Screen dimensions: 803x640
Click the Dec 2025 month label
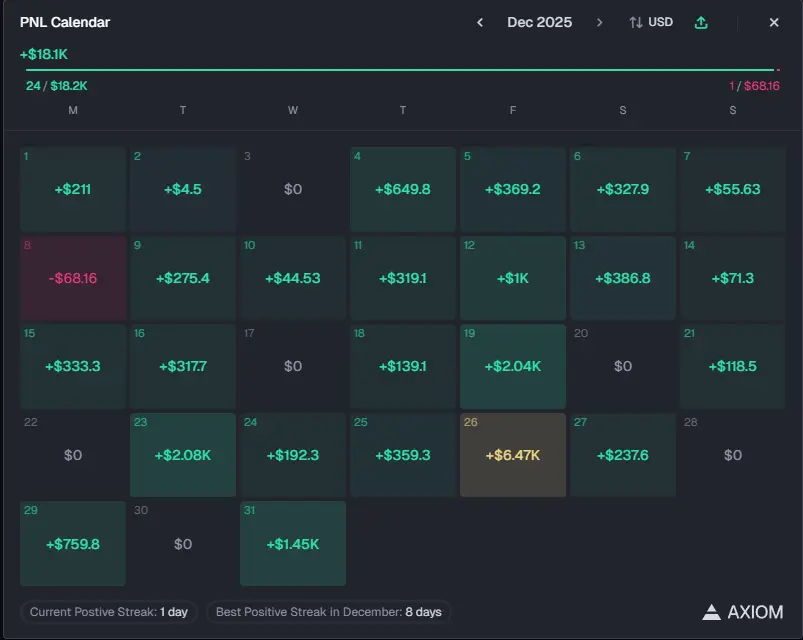pos(539,23)
